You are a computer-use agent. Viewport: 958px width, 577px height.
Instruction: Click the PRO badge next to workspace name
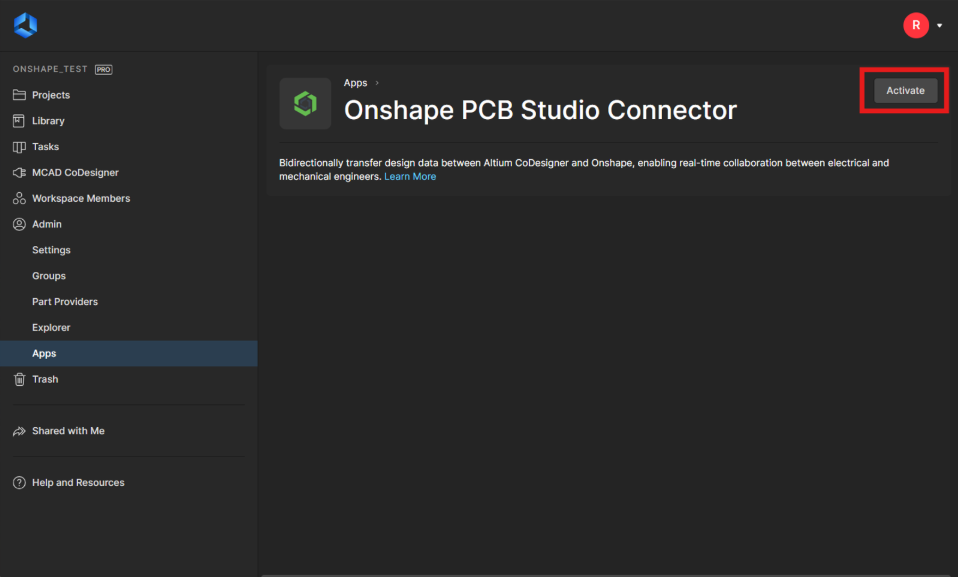coord(103,70)
